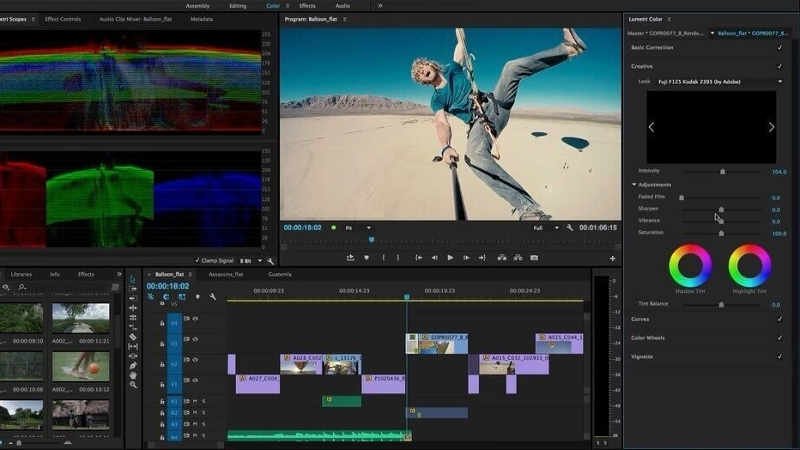Go to Out point in Program monitor

(482, 258)
